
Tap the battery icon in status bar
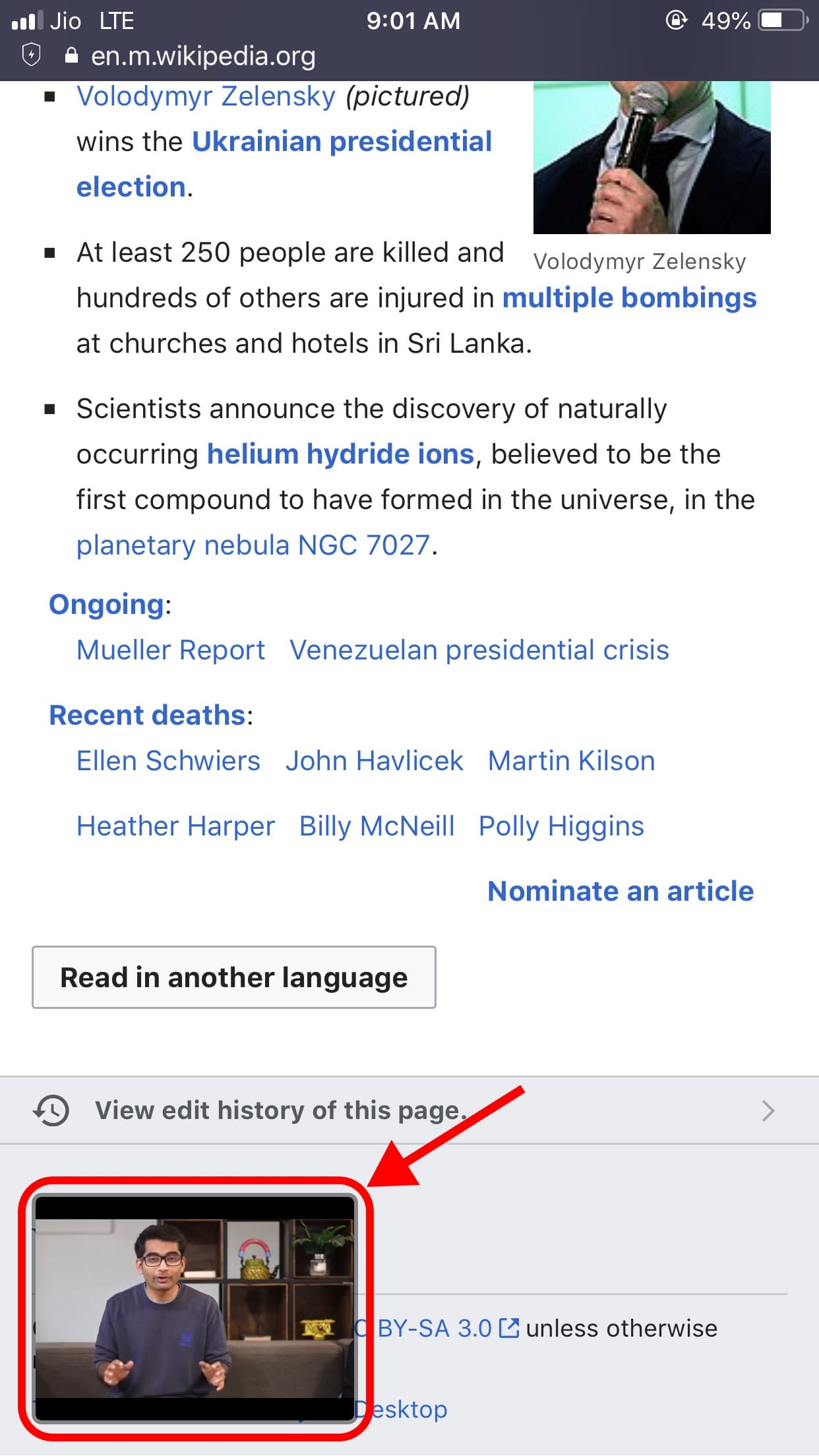784,20
